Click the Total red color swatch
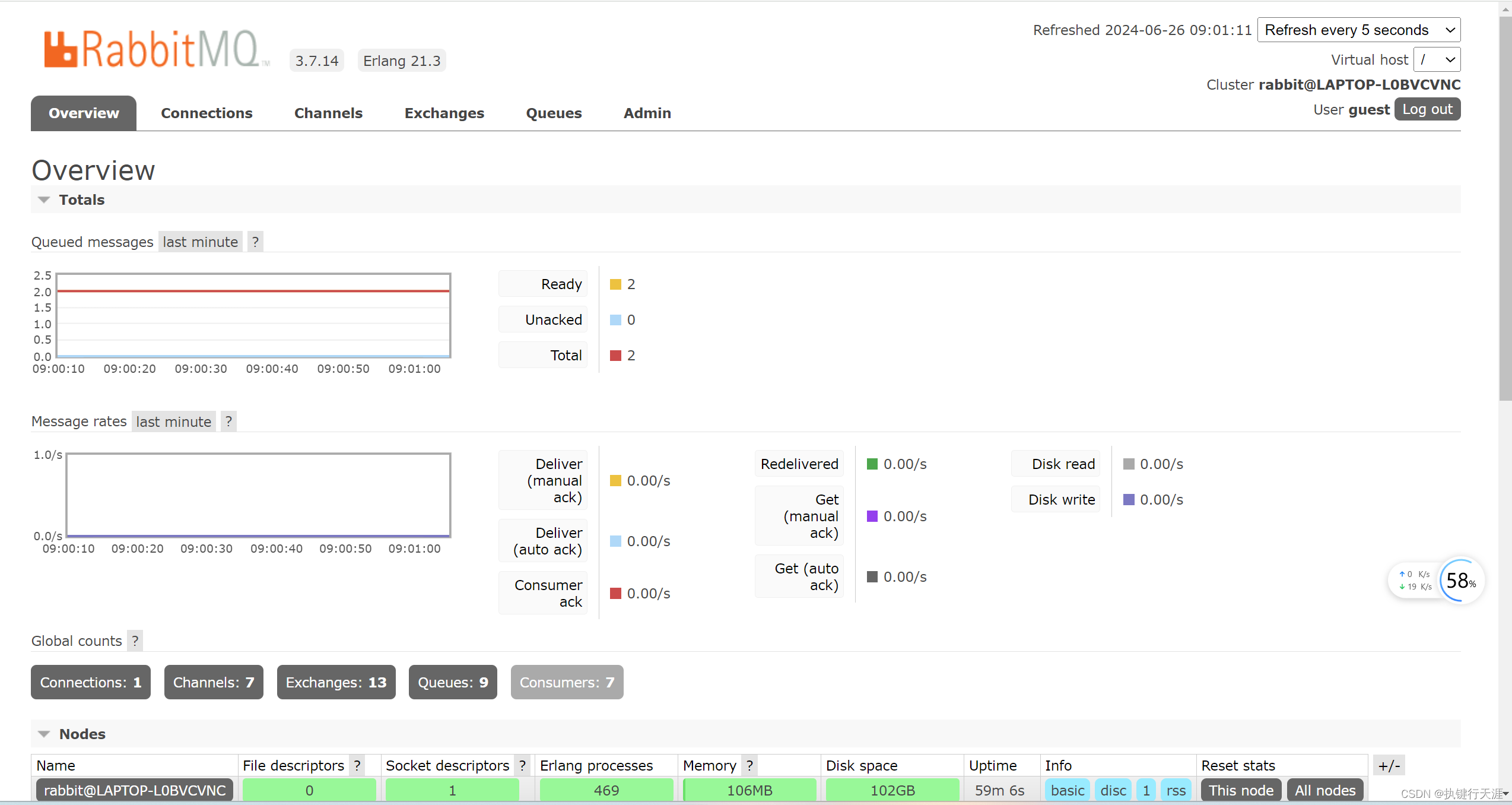 [615, 356]
